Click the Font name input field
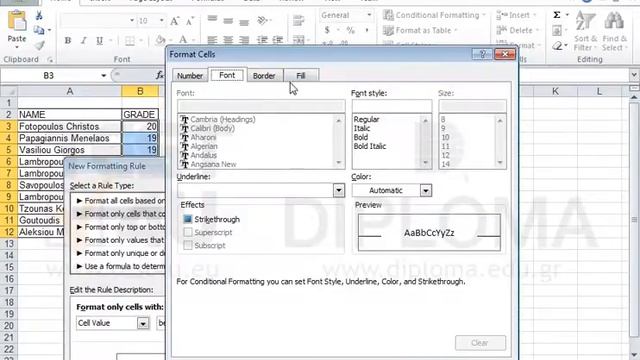This screenshot has width=640, height=360. (261, 106)
